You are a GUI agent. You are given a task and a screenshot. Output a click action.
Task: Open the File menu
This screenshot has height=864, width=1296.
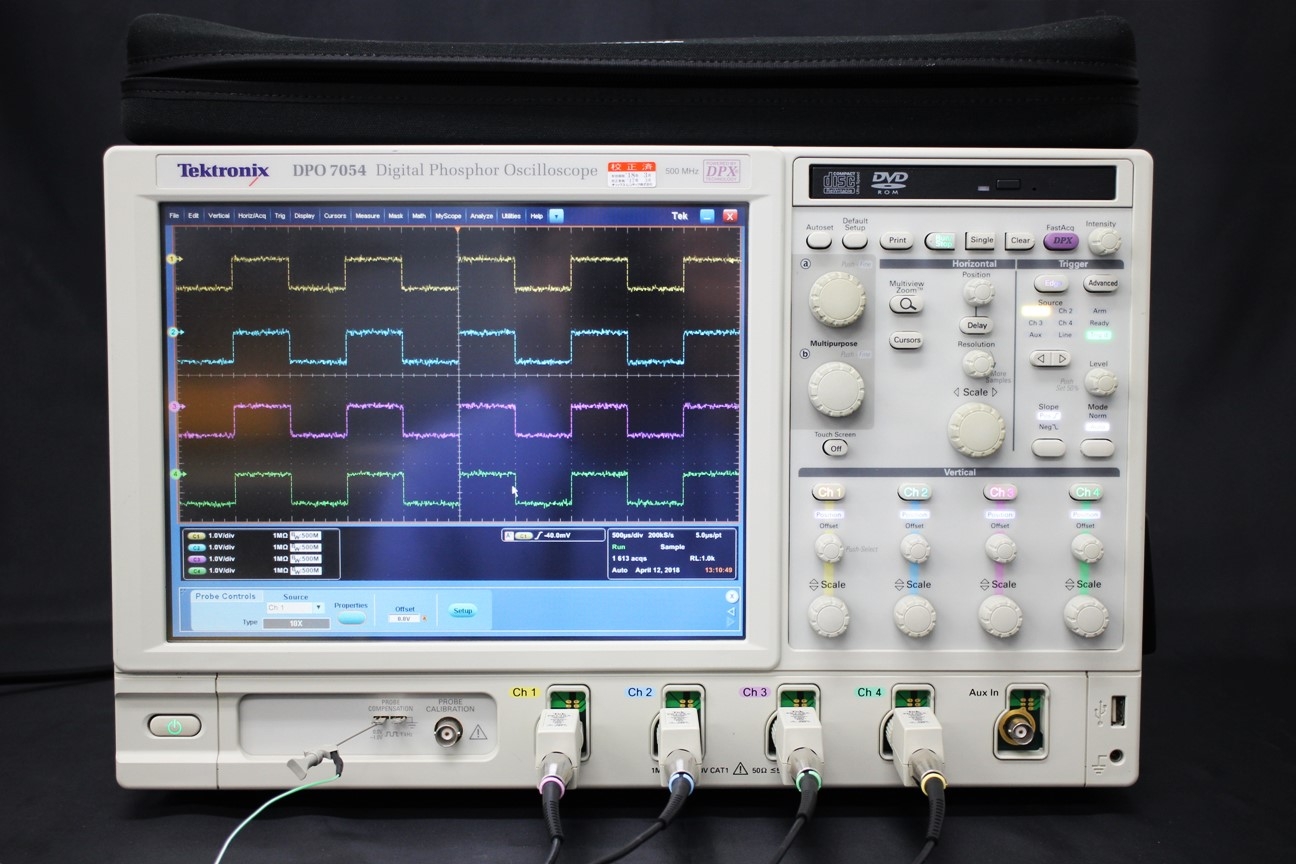[174, 216]
